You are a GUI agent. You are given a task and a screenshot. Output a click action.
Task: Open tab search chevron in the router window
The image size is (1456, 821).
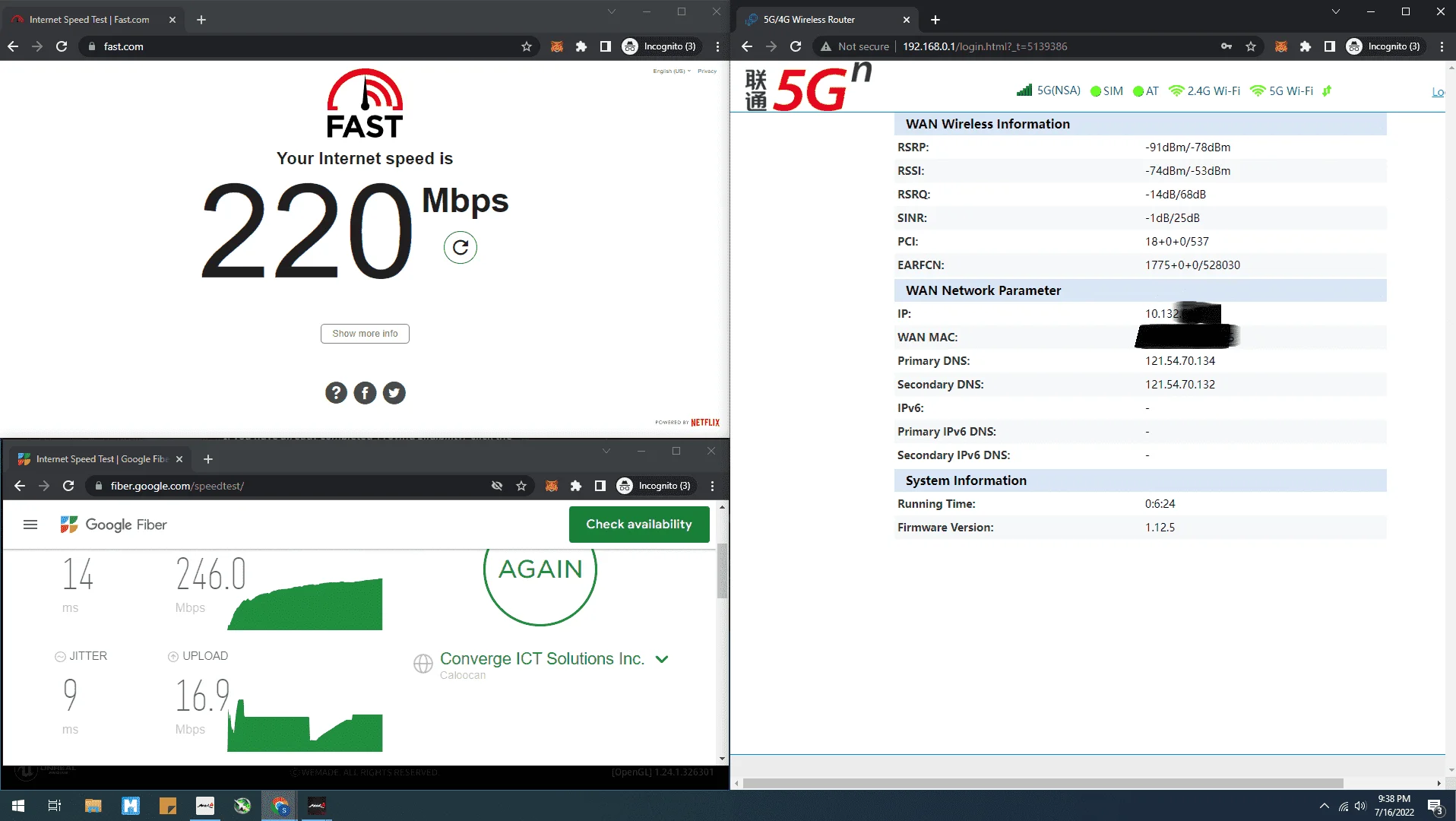(1336, 11)
